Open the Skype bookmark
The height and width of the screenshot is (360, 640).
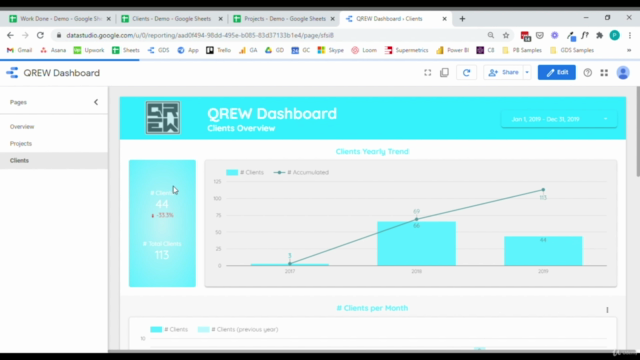[x=331, y=50]
